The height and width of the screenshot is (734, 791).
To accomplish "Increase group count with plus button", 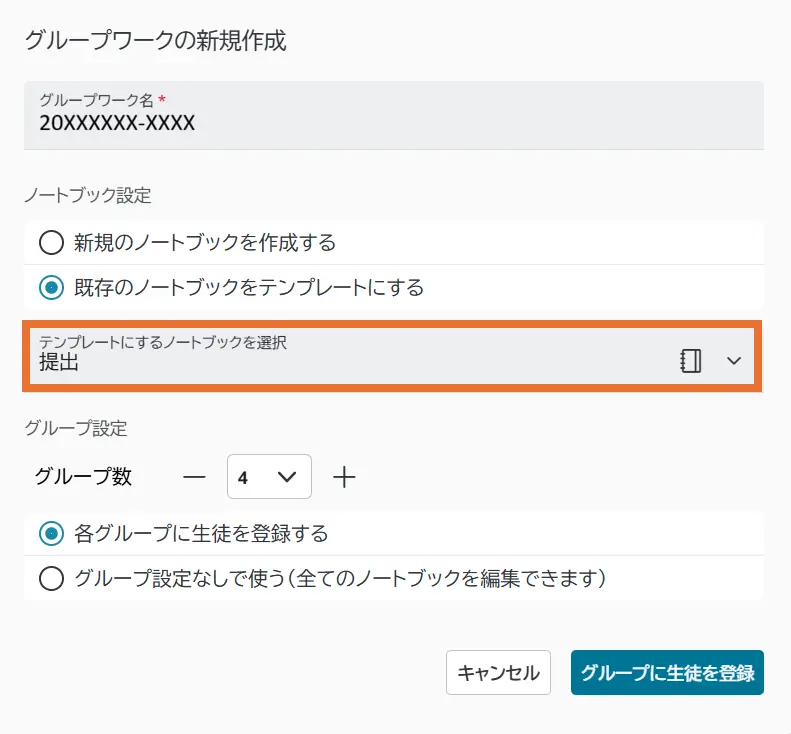I will pos(344,477).
